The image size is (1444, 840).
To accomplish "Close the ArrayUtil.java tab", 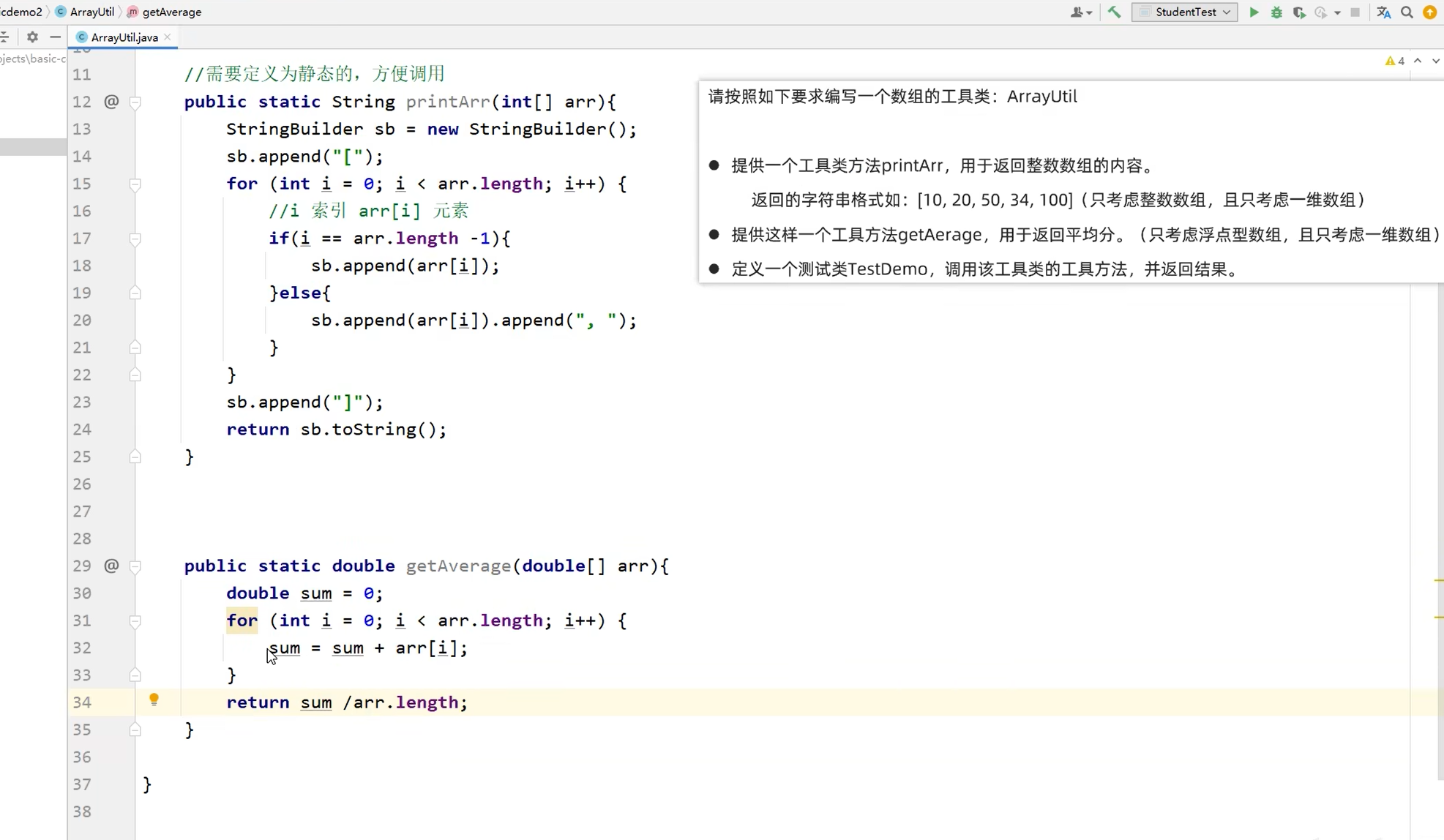I will click(168, 37).
